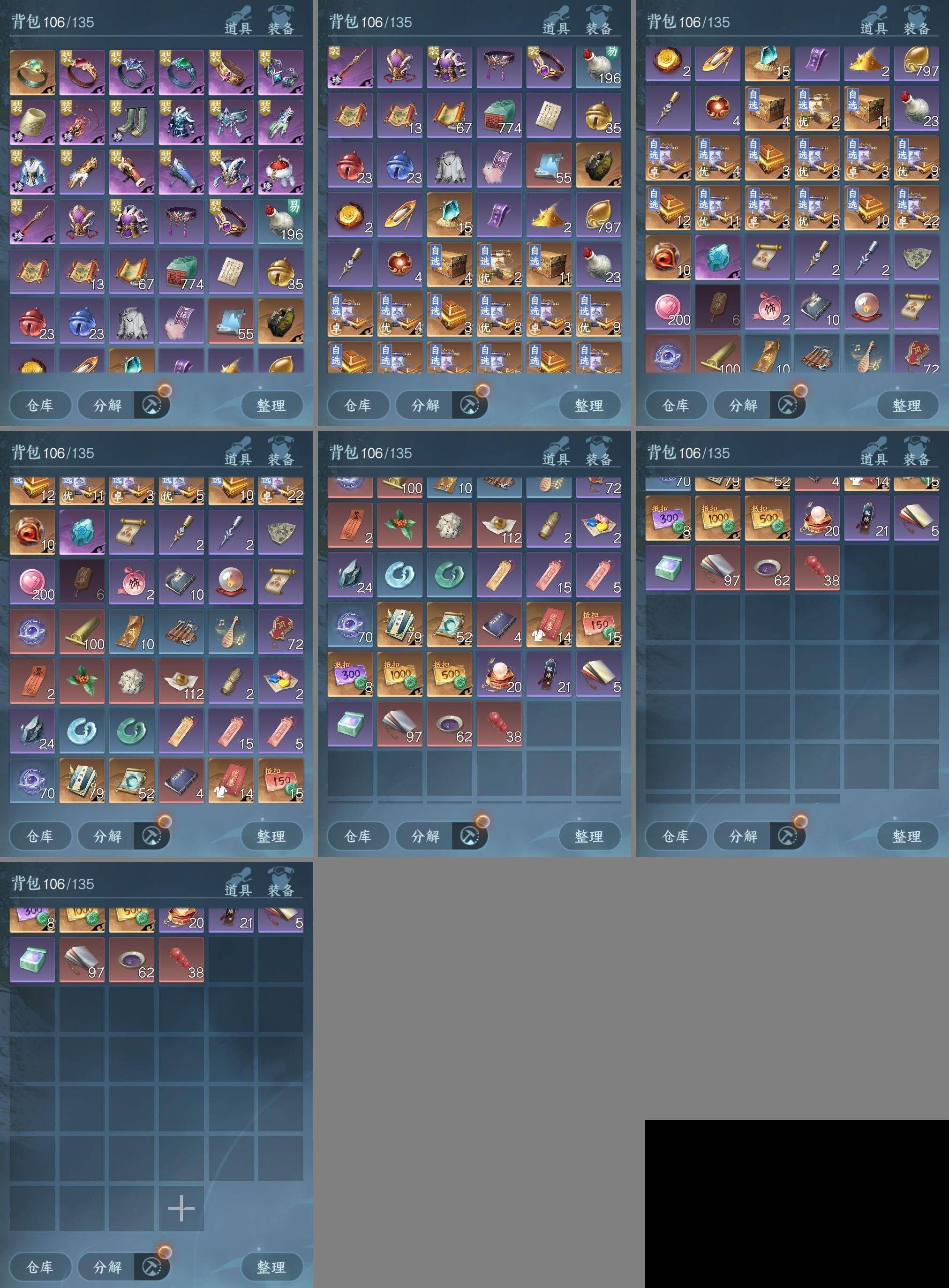The height and width of the screenshot is (1288, 949).
Task: Toggle the hammer icon beside 分解 in top-right panel
Action: (788, 405)
